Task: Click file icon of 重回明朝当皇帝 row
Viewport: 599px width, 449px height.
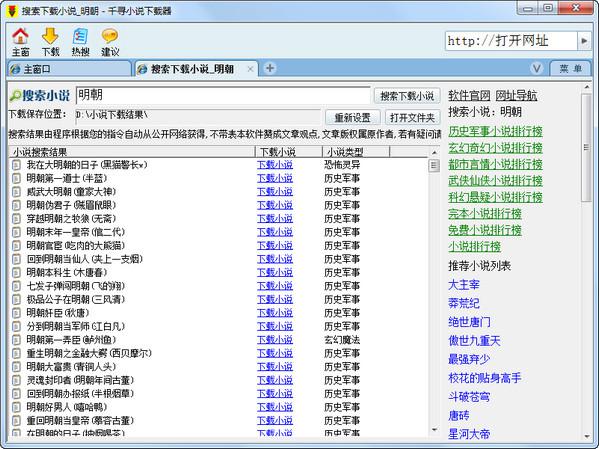Action: 16,421
